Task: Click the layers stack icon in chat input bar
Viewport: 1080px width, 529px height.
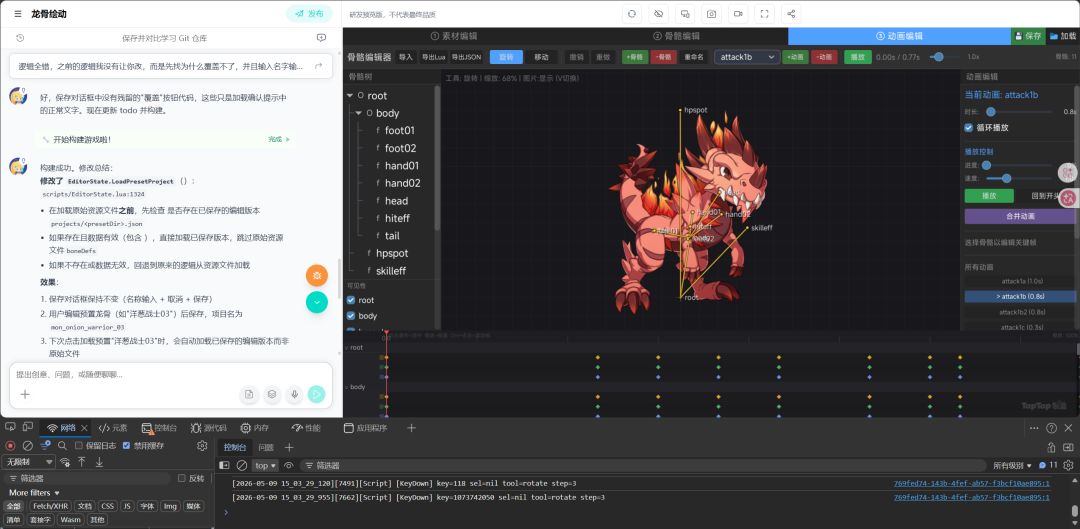Action: click(272, 395)
